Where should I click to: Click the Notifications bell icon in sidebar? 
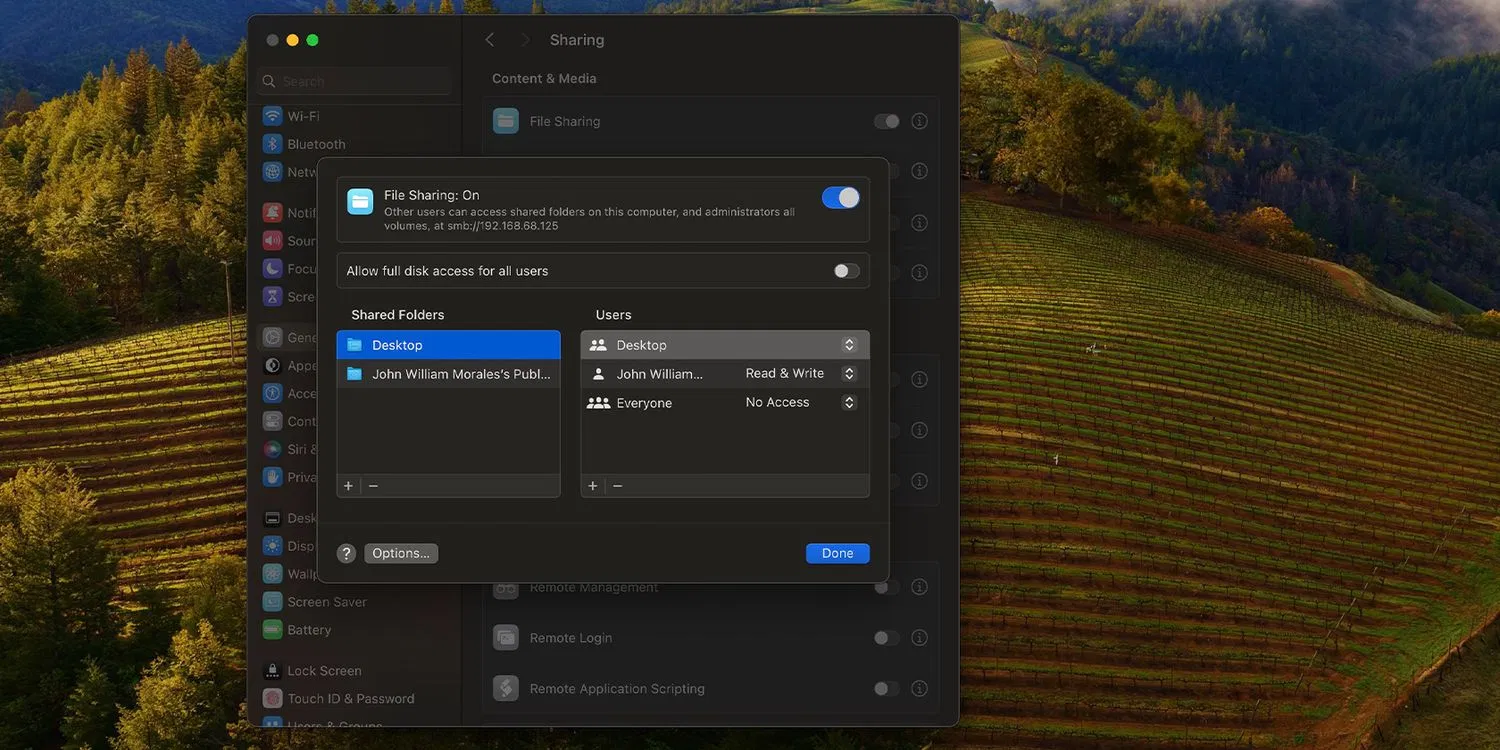[272, 212]
